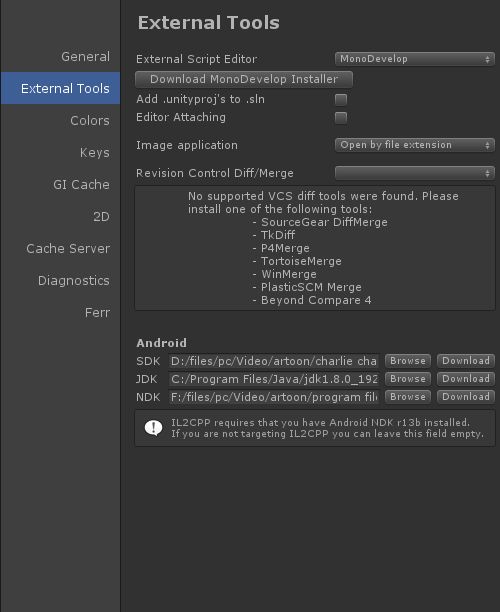Download the JDK
Image resolution: width=500 pixels, height=612 pixels.
(466, 379)
